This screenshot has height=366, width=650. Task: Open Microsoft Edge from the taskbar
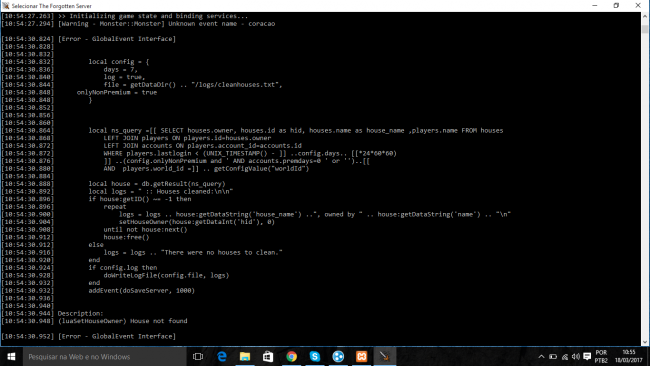pyautogui.click(x=222, y=356)
